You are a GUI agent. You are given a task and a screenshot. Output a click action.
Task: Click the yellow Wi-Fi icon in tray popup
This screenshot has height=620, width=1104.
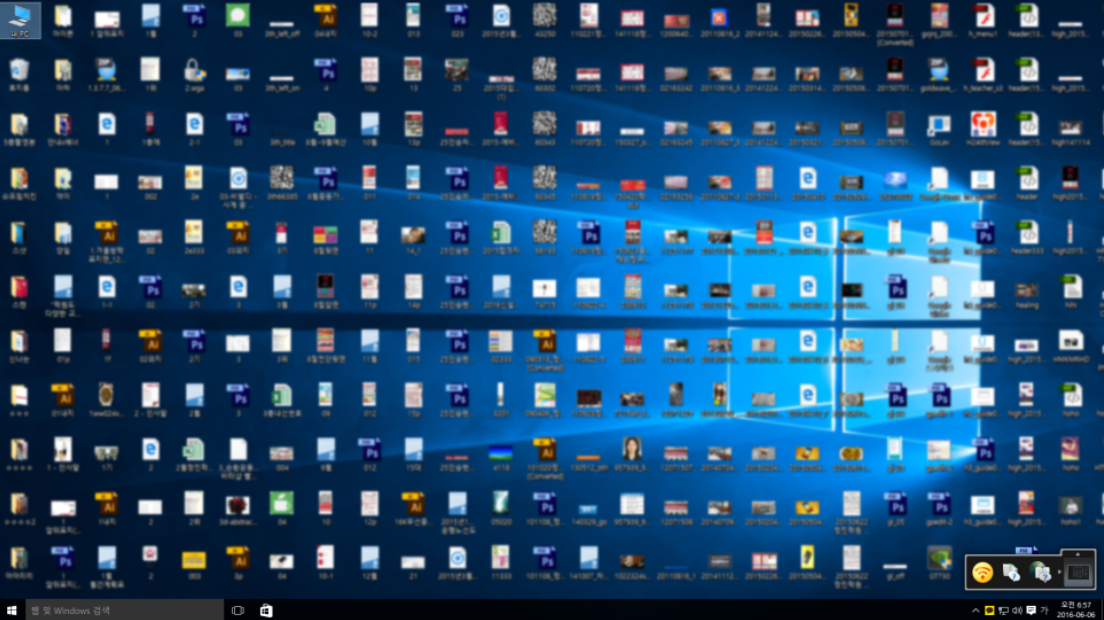(982, 572)
